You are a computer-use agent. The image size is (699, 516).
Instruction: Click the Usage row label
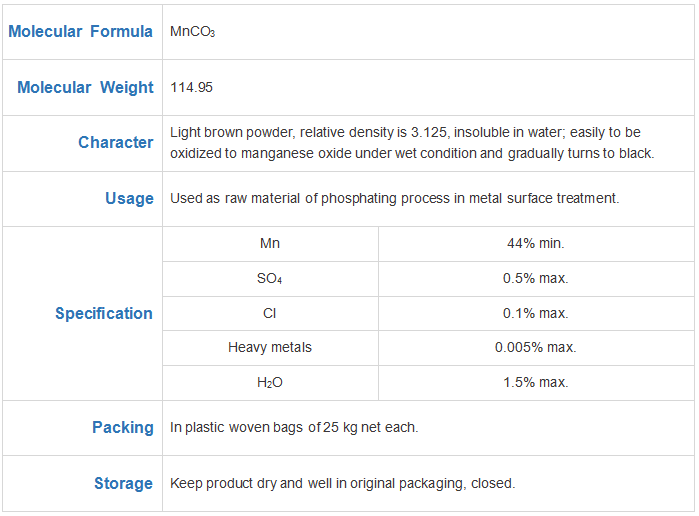coord(129,198)
